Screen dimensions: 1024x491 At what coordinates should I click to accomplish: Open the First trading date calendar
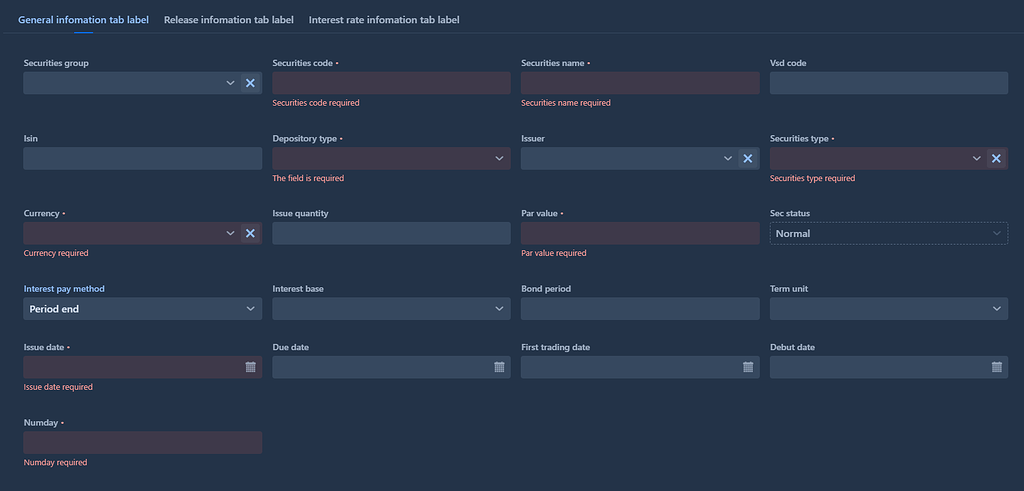click(x=748, y=367)
